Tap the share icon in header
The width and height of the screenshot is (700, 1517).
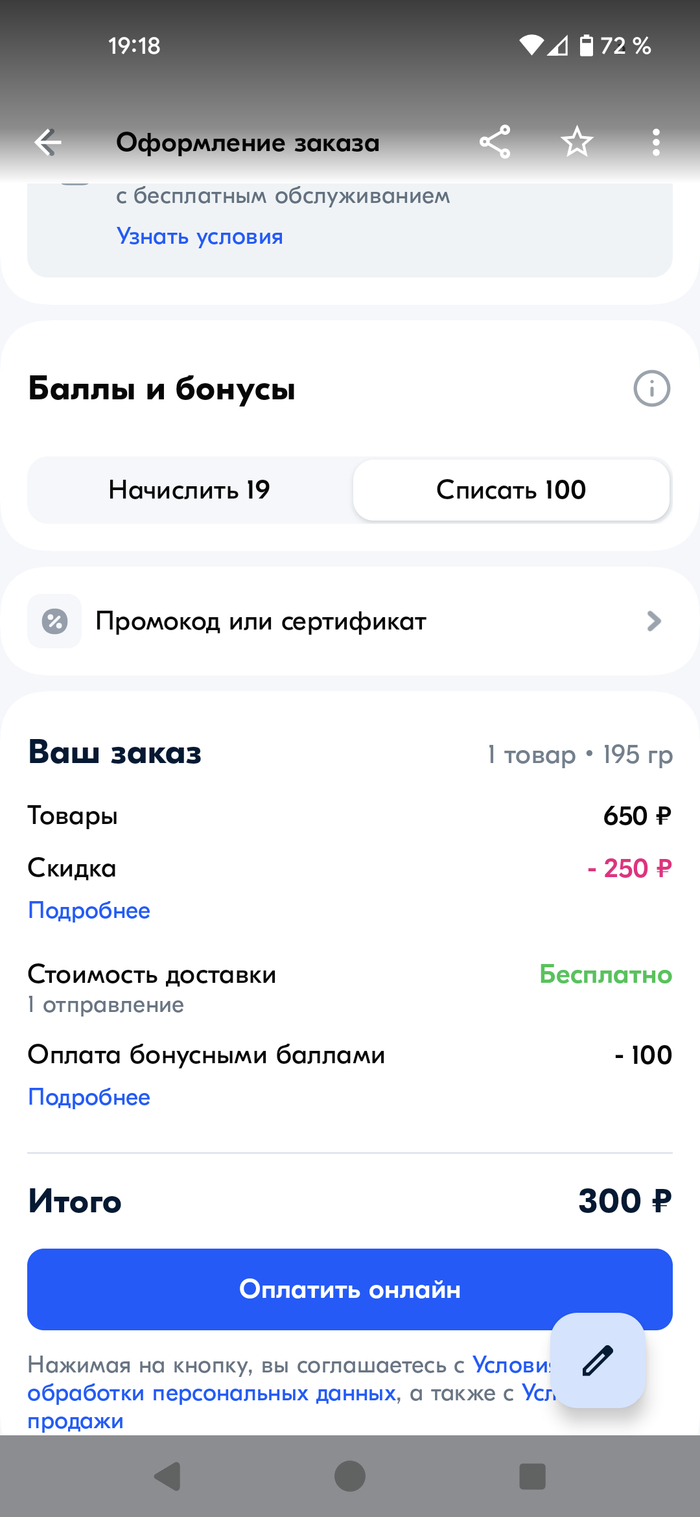pos(495,143)
